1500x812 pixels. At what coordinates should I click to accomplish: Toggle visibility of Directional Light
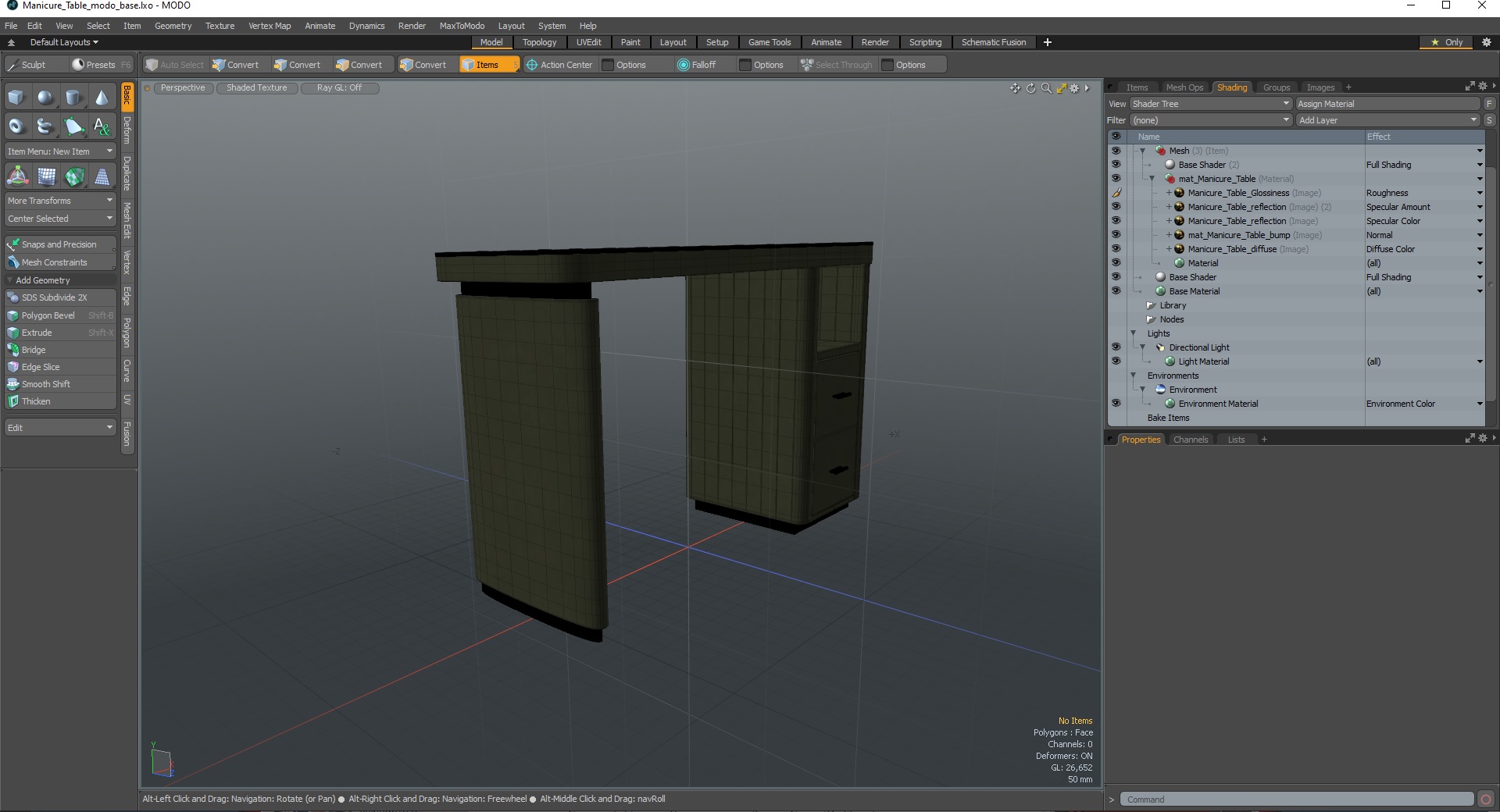(1116, 347)
